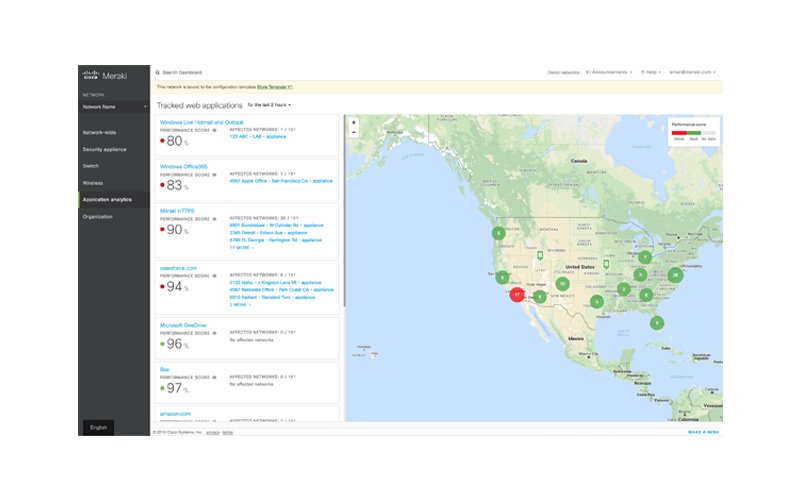Screen dimensions: 800x500
Task: Open the privacy link in footer
Action: (213, 433)
